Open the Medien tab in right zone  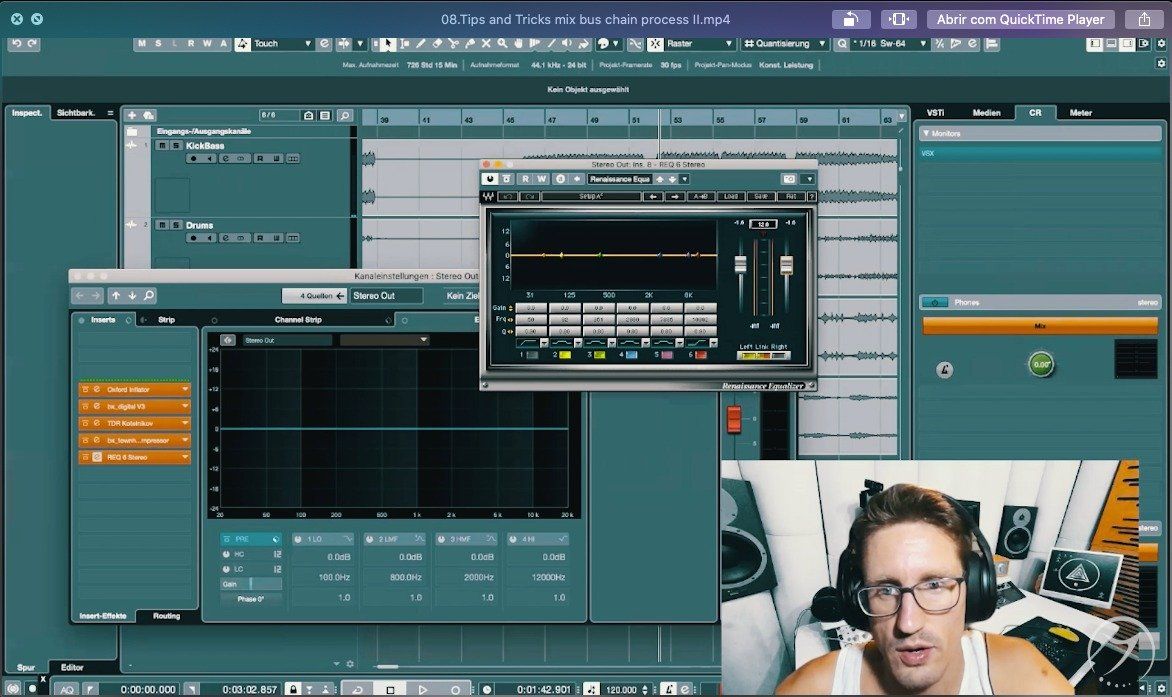pyautogui.click(x=986, y=113)
